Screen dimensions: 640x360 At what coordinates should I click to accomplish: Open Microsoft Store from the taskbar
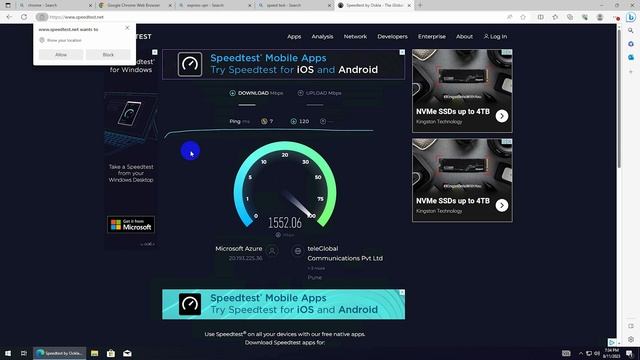pyautogui.click(x=111, y=353)
